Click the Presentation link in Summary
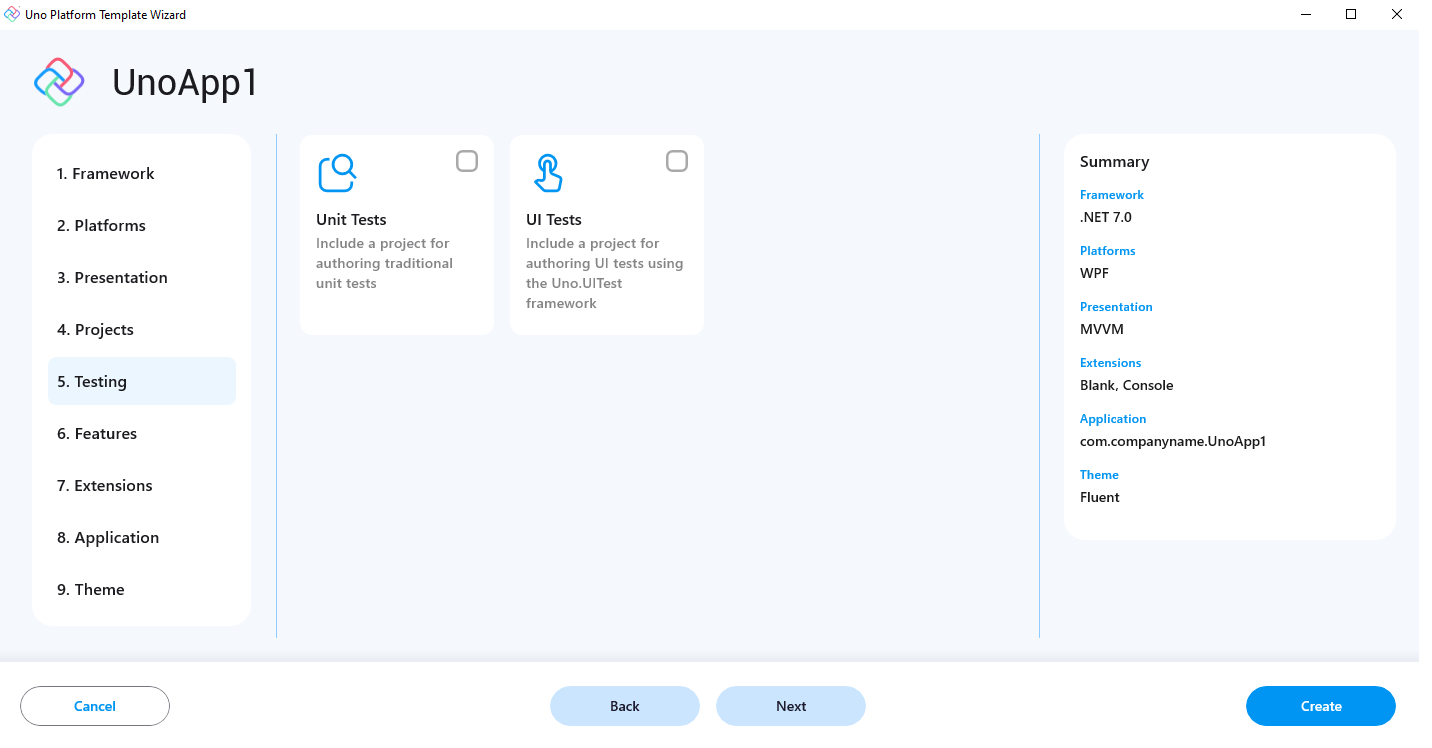The image size is (1432, 748). (1116, 307)
